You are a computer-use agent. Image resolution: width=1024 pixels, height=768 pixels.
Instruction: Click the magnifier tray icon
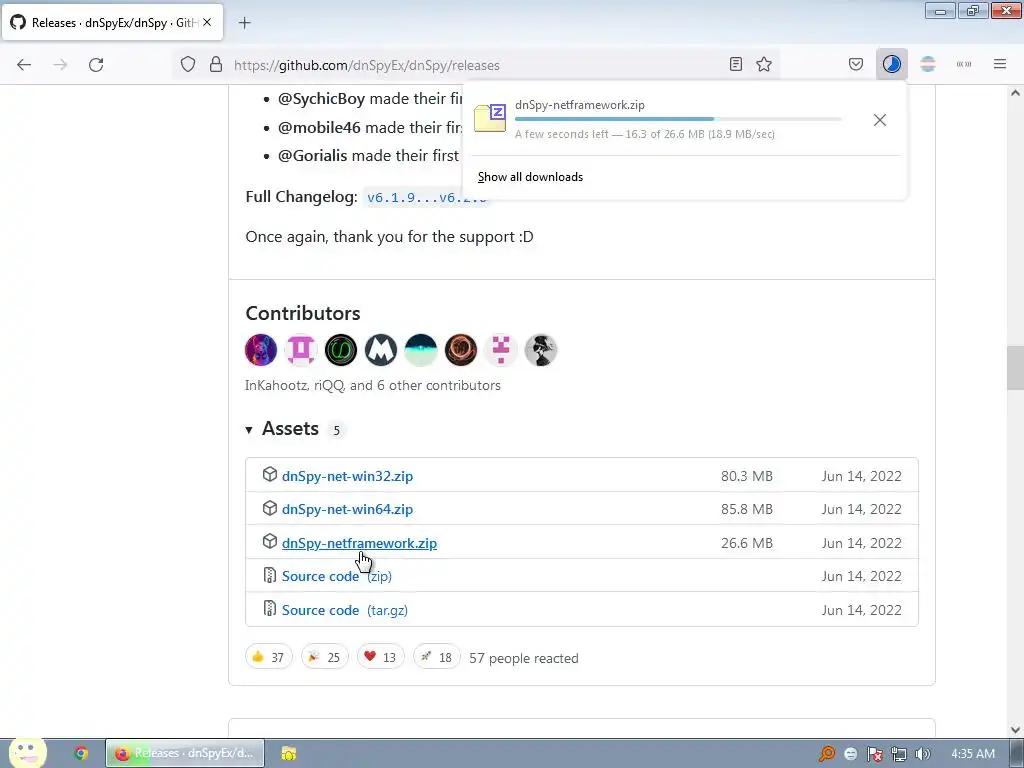pyautogui.click(x=827, y=754)
